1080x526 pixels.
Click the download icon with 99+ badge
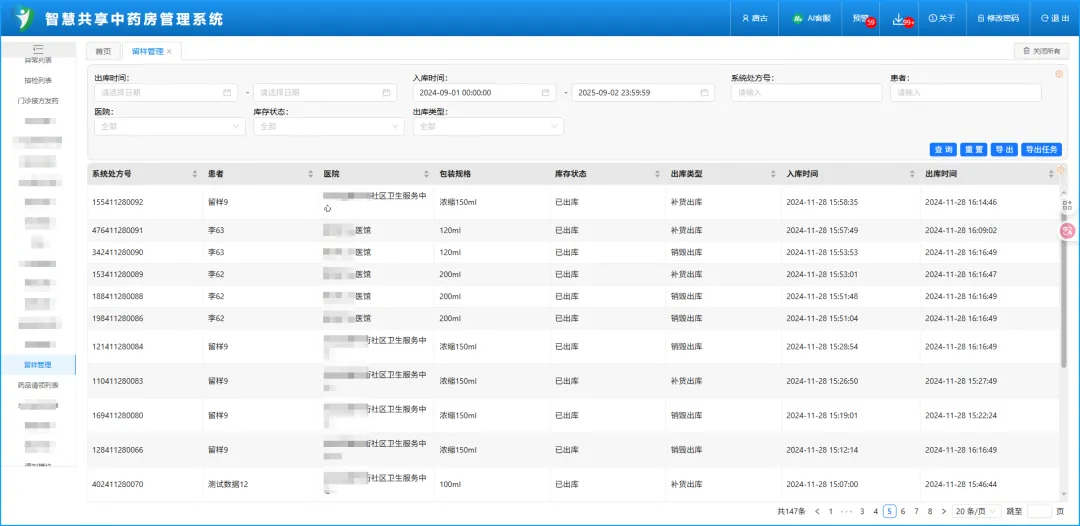point(898,18)
